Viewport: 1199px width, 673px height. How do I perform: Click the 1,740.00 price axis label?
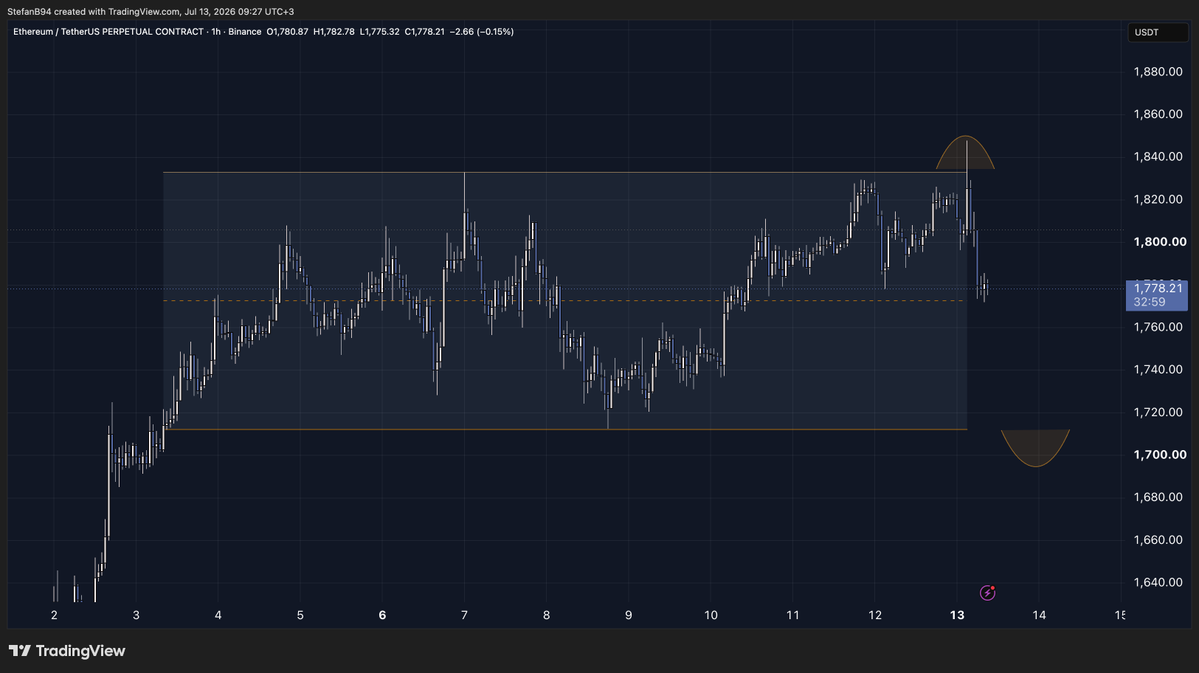pyautogui.click(x=1158, y=369)
